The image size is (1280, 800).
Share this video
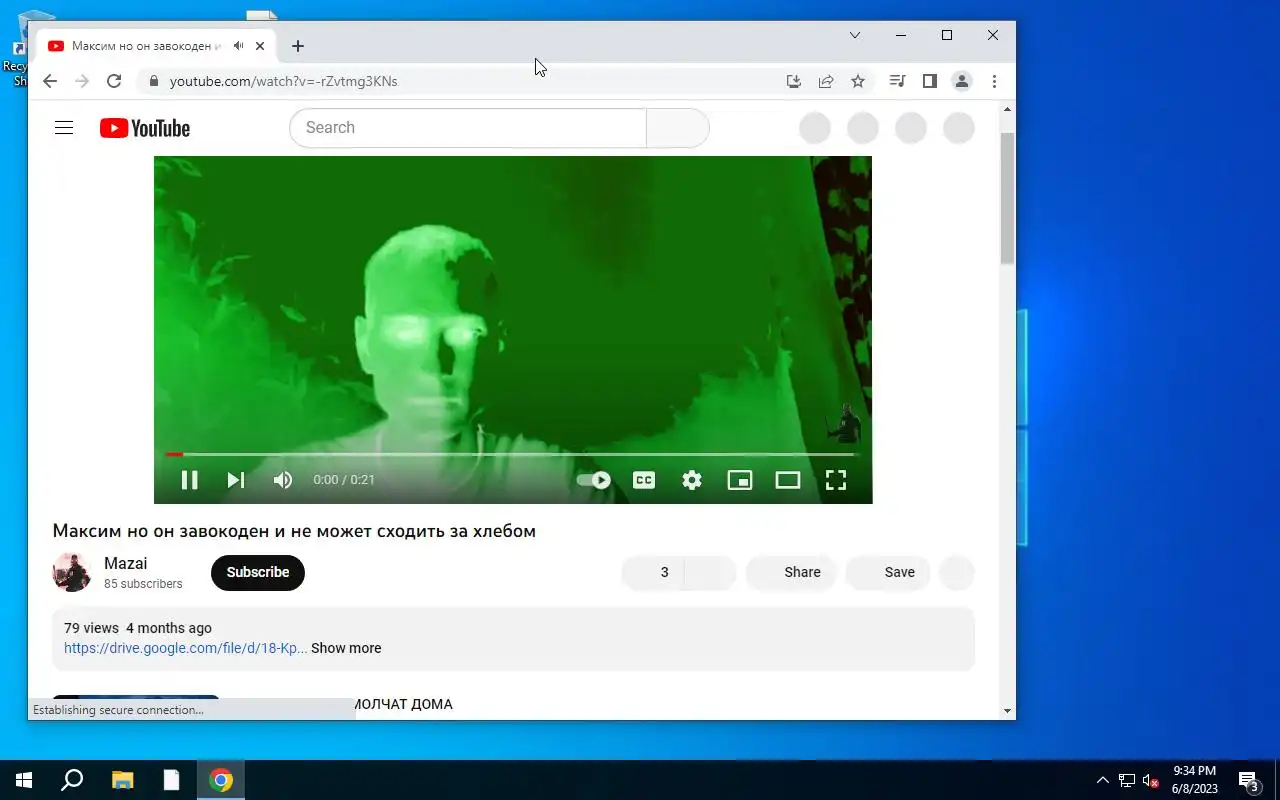tap(791, 572)
